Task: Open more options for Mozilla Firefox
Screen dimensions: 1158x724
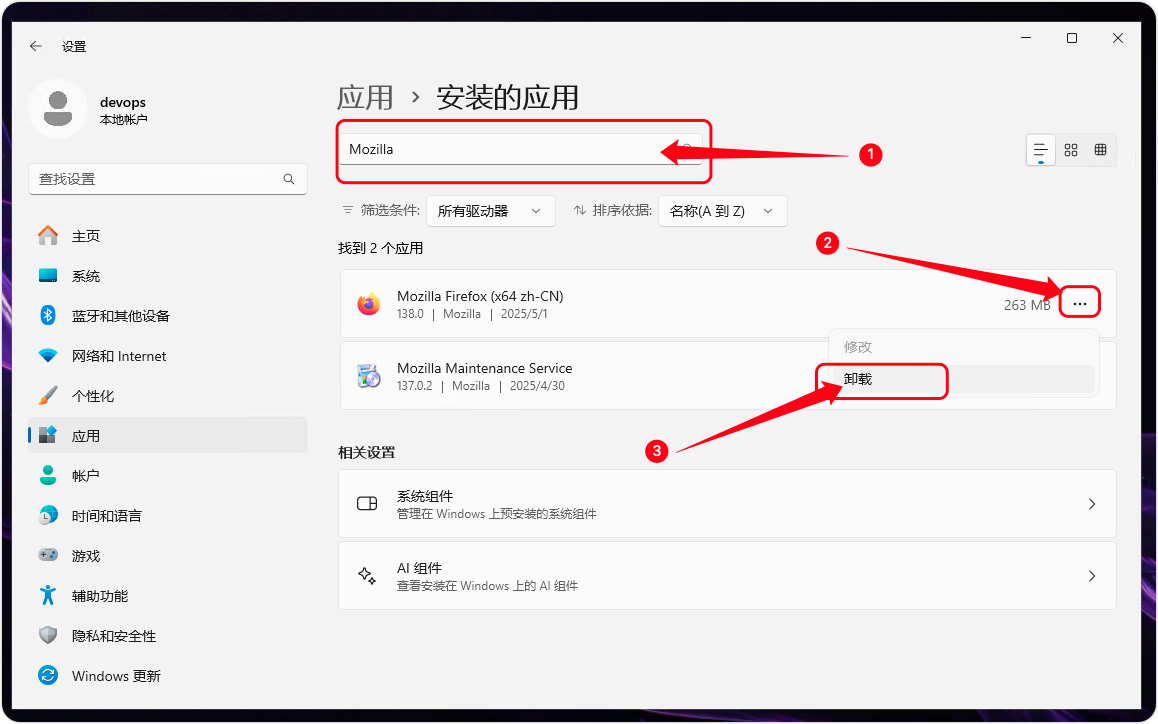Action: click(x=1080, y=304)
